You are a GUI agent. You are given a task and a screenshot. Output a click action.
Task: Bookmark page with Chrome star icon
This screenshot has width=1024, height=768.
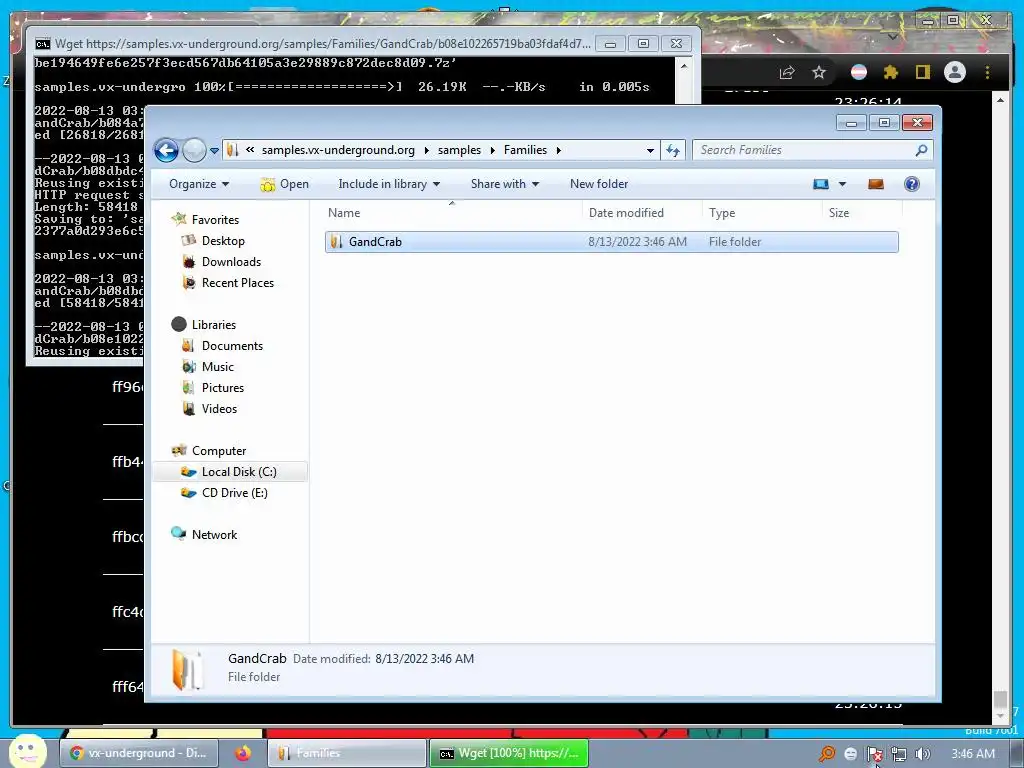pyautogui.click(x=819, y=72)
